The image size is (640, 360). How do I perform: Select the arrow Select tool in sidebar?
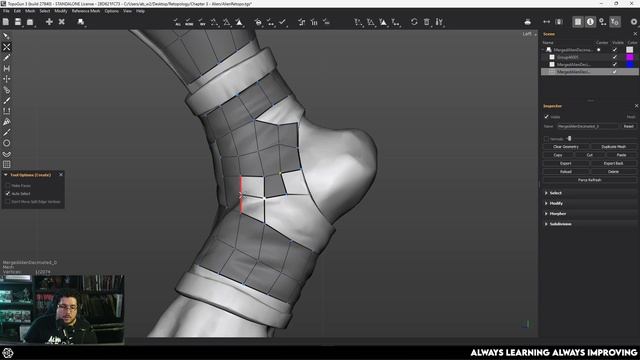(x=7, y=36)
